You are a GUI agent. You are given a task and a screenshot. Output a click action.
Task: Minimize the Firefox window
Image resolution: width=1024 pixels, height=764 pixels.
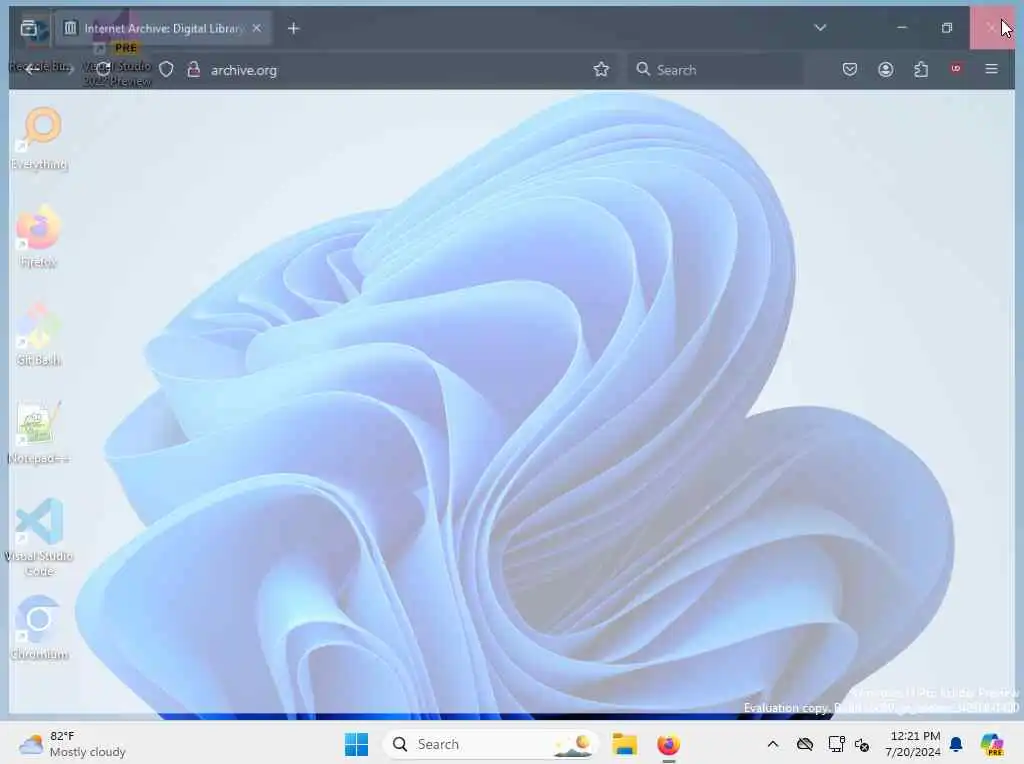(x=902, y=27)
